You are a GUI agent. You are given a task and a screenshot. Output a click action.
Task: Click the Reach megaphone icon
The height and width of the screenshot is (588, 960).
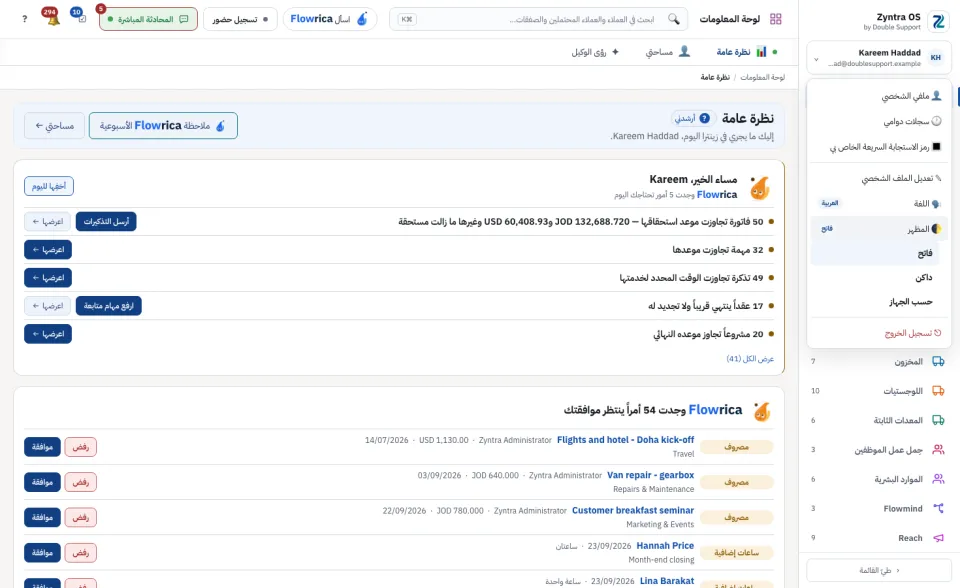coord(938,538)
